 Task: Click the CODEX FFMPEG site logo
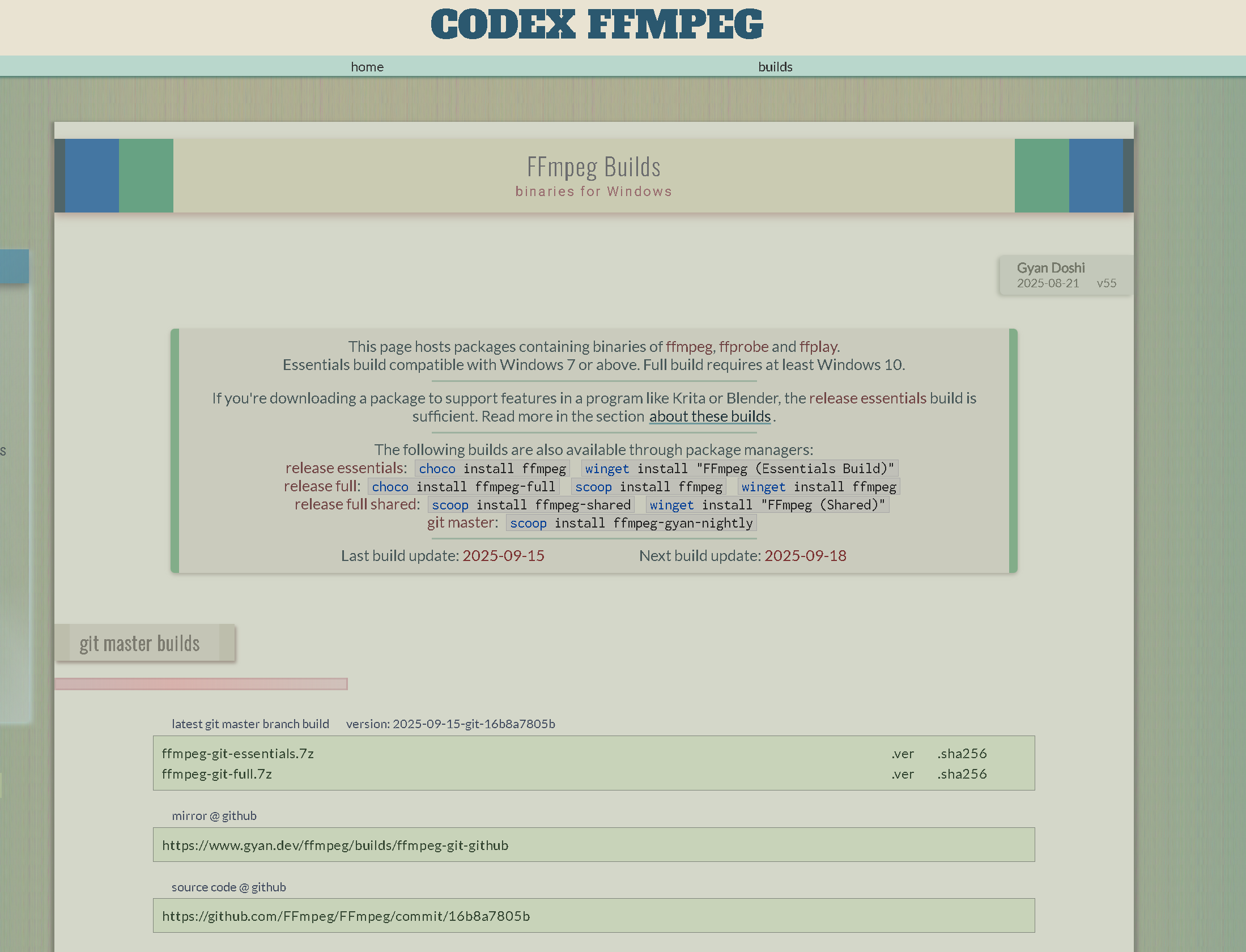coord(597,25)
